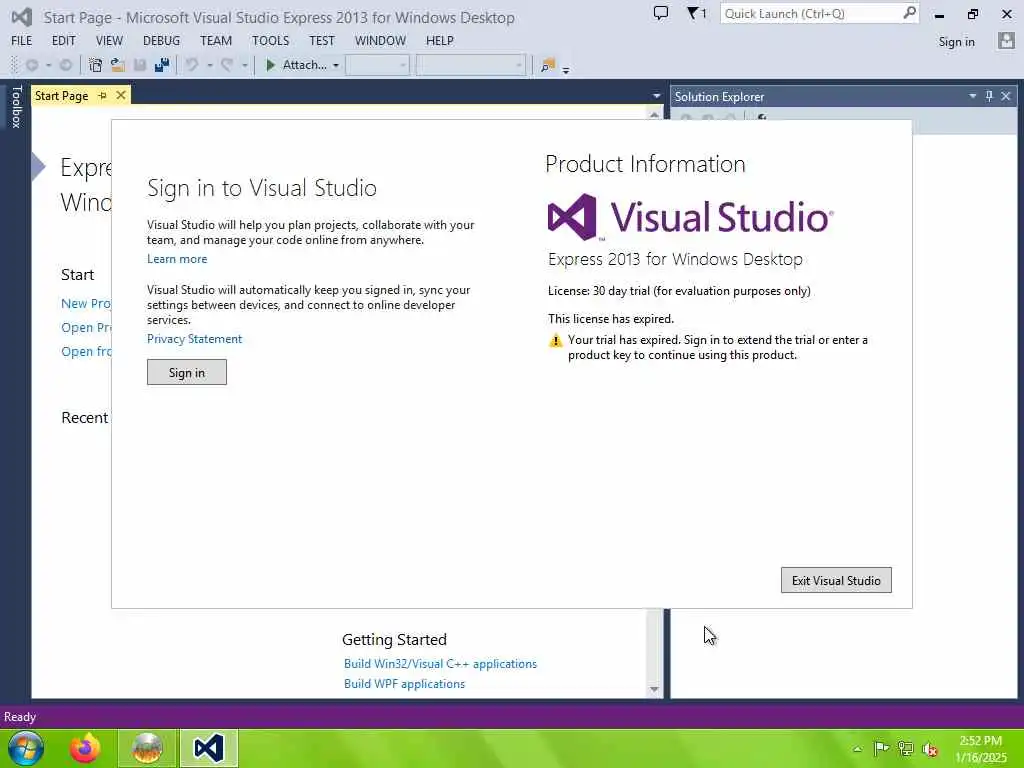Click the Undo toolbar icon
The width and height of the screenshot is (1024, 768).
point(192,65)
